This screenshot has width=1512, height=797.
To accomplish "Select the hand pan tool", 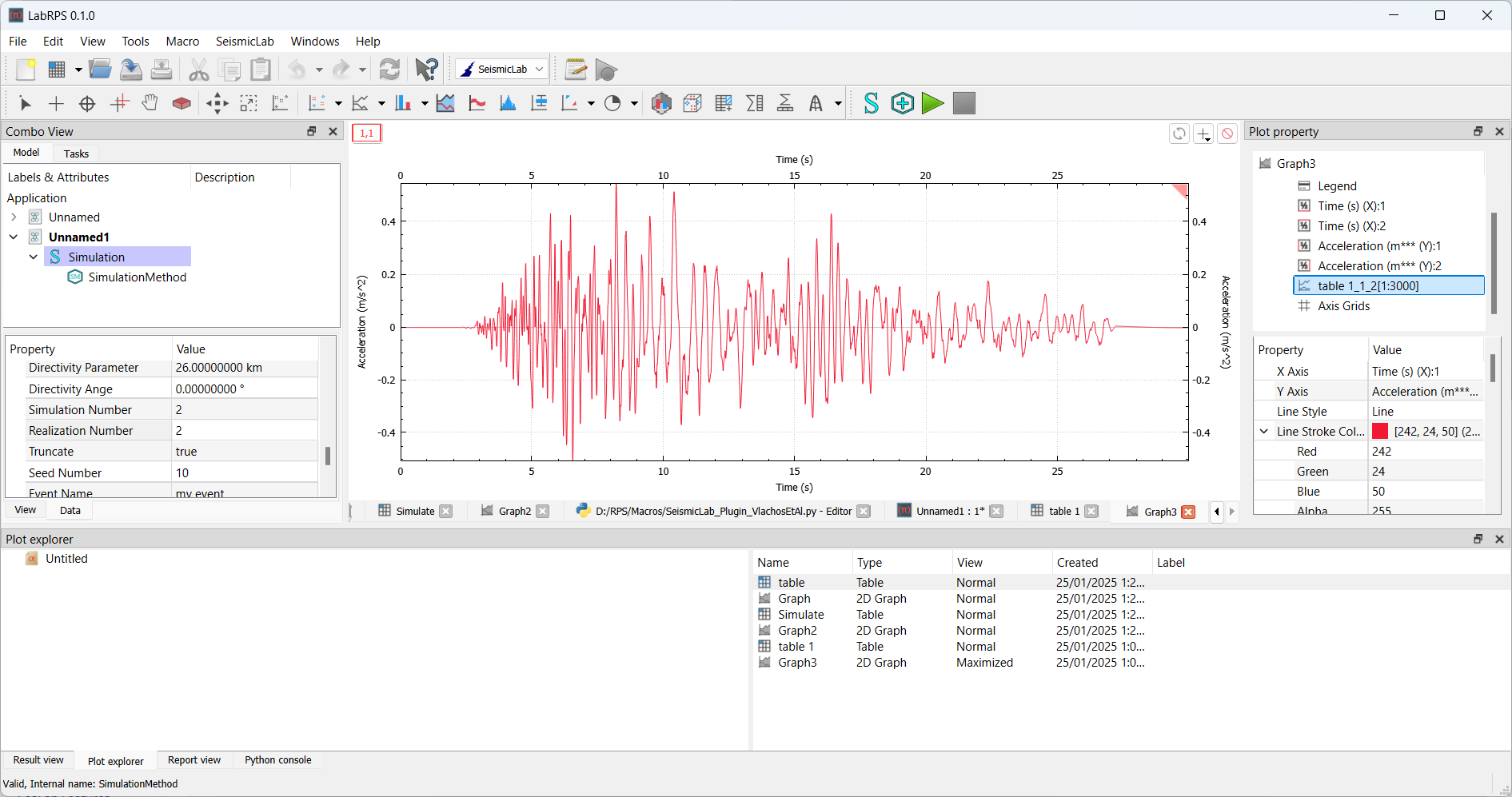I will point(150,103).
